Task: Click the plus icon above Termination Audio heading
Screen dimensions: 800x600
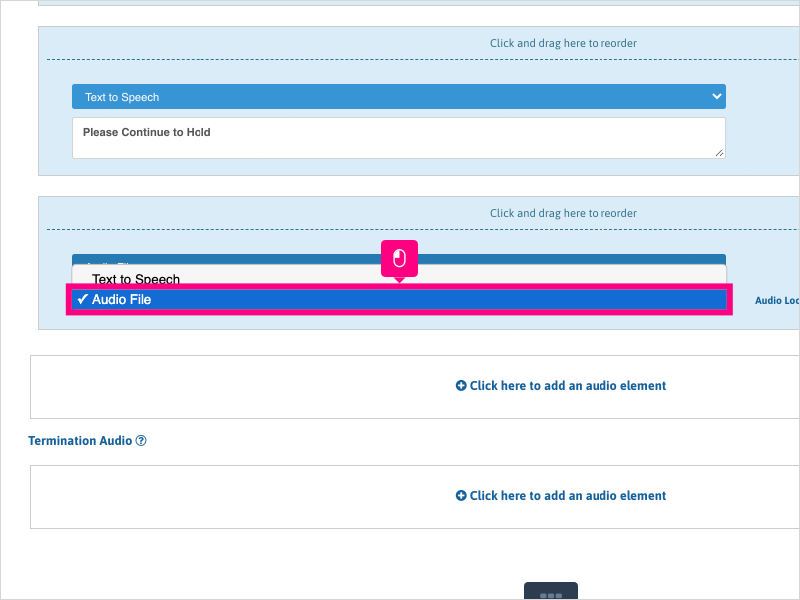Action: [461, 386]
